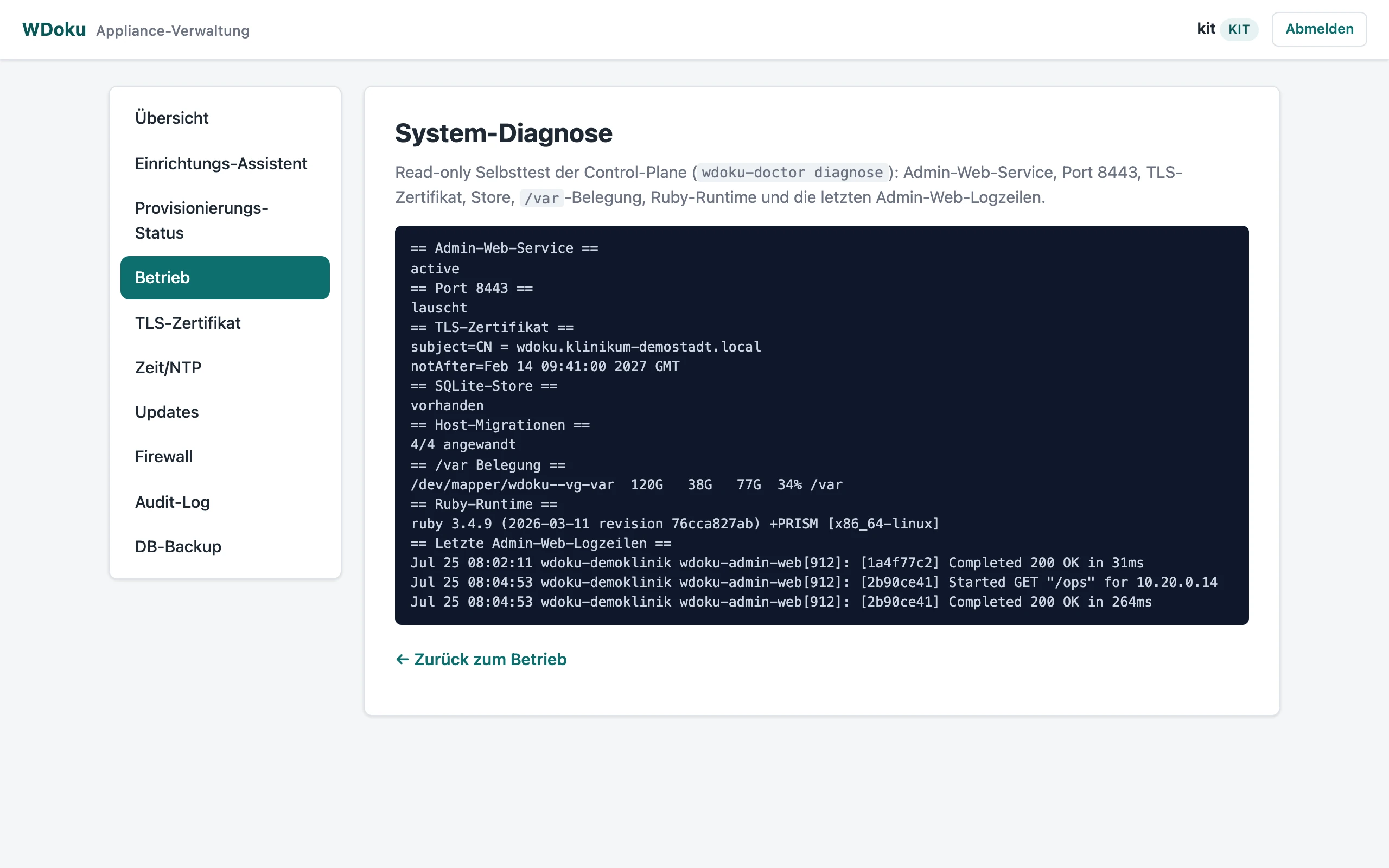Select Betrieb in the sidebar
This screenshot has height=868, width=1389.
(225, 278)
